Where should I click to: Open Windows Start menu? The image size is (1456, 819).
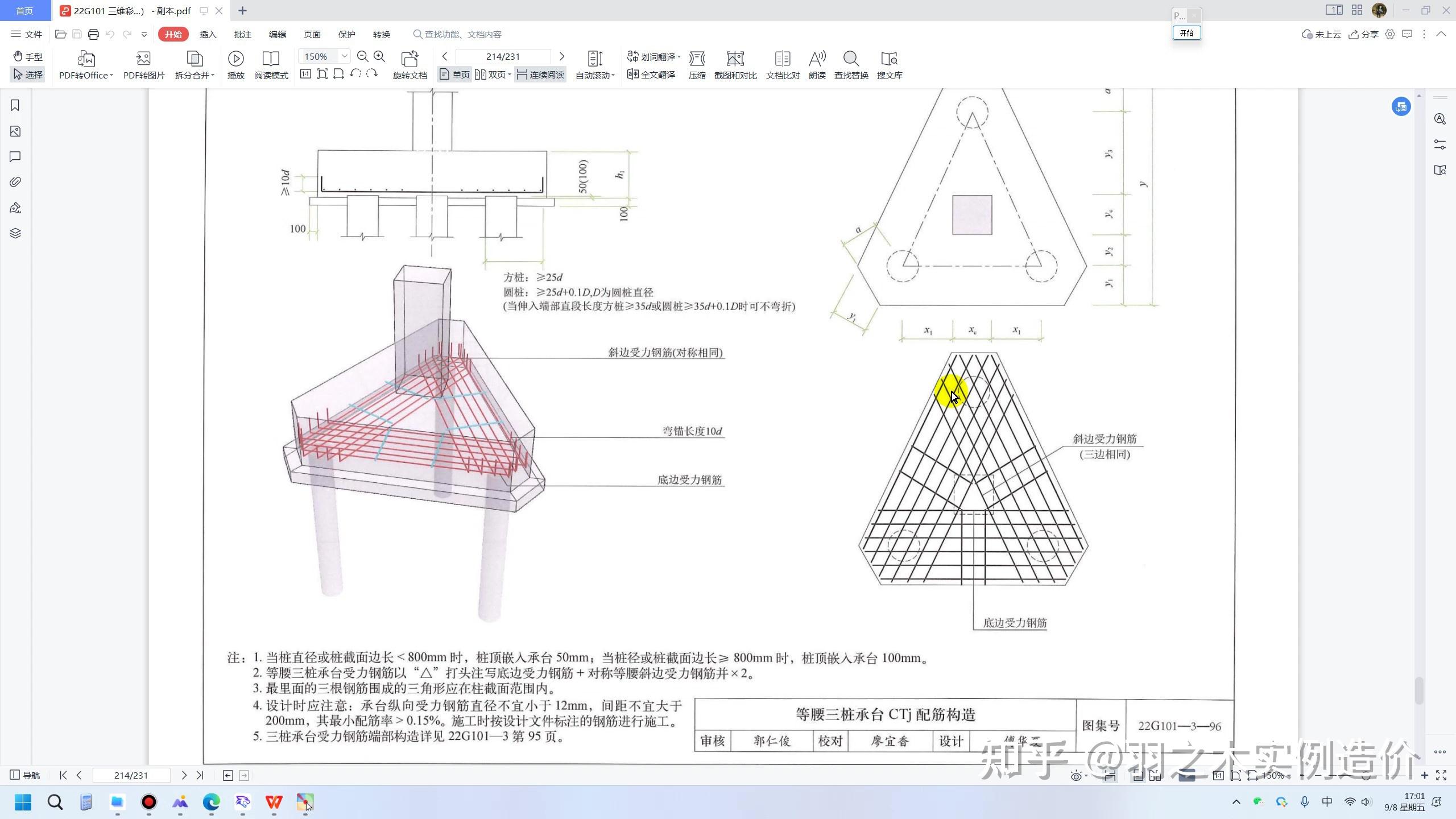[x=23, y=802]
